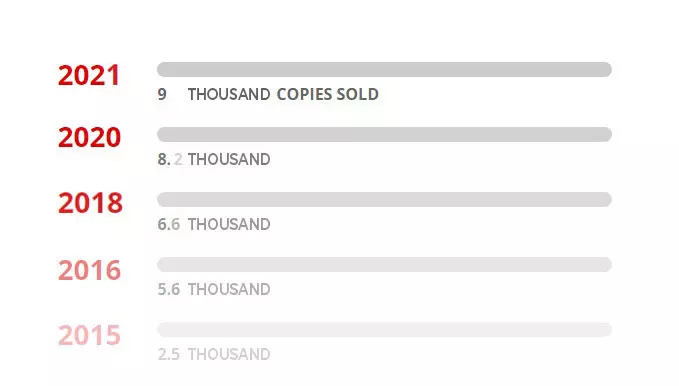
Task: Click the 2016 year label
Action: coord(89,270)
